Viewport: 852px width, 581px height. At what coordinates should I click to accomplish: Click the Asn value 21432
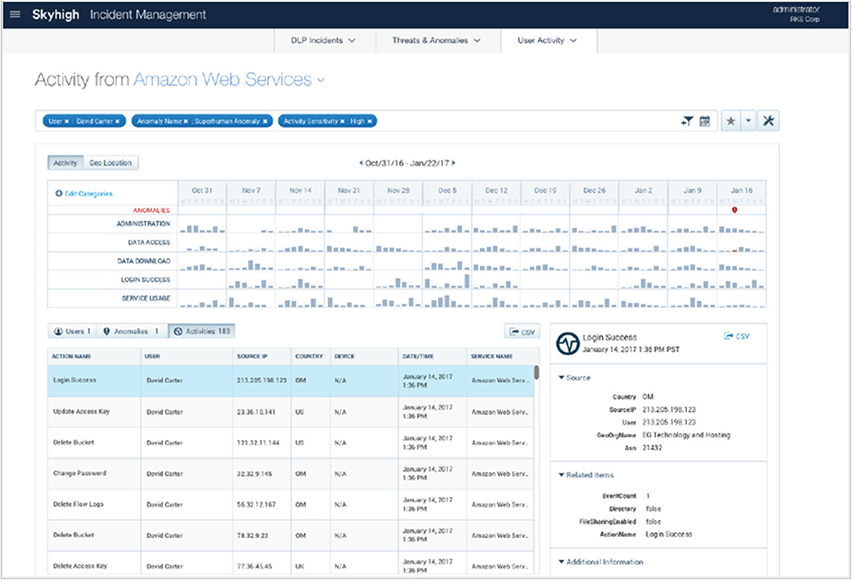tap(652, 448)
